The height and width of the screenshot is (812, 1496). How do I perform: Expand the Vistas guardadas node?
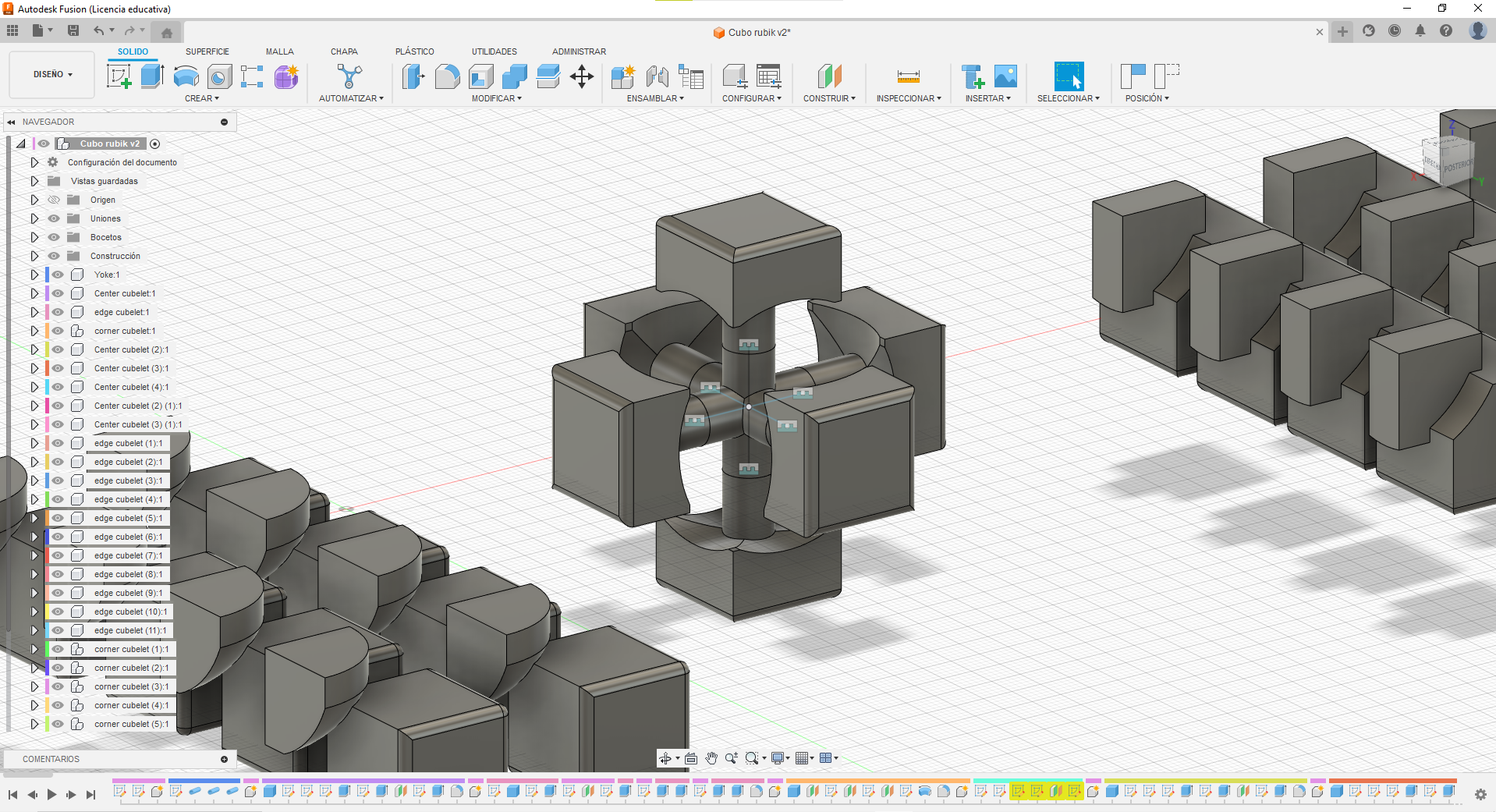click(x=34, y=181)
